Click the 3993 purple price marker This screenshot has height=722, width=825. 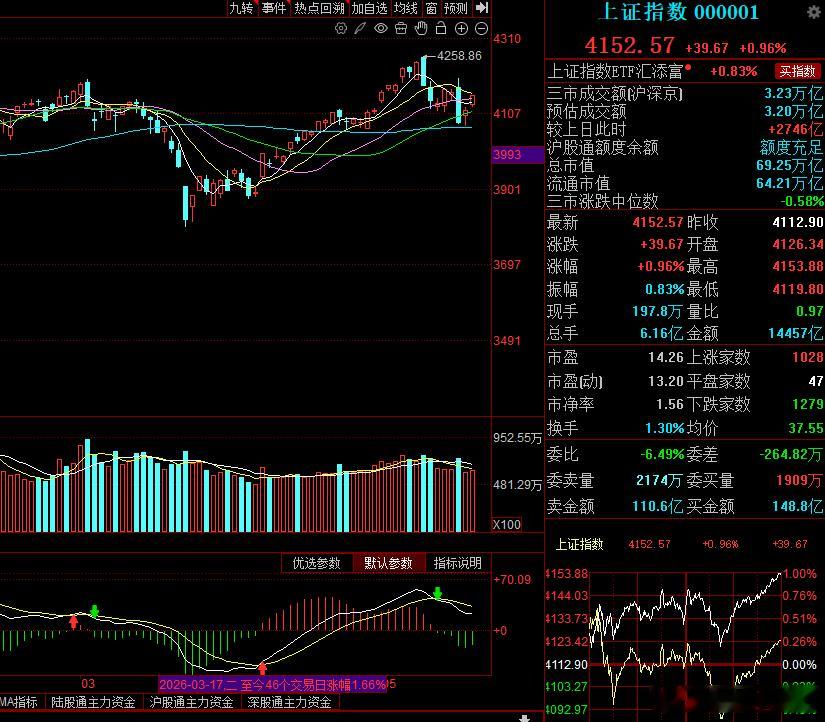(x=517, y=154)
